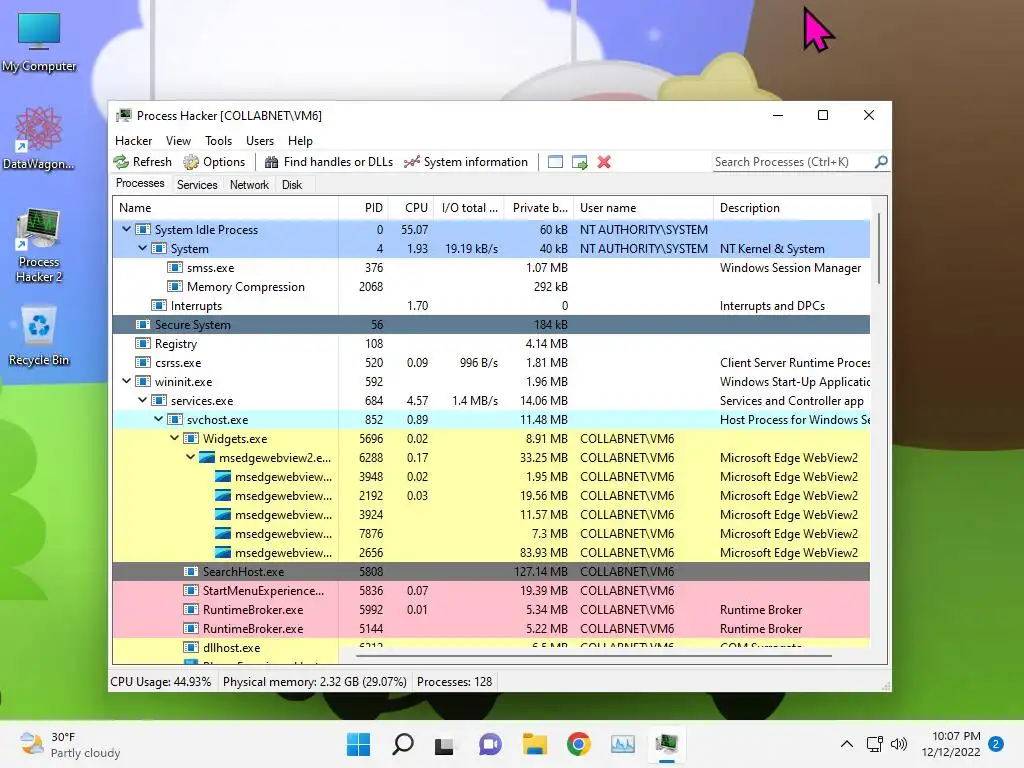
Task: Click the Widgets.exe process icon
Action: point(191,438)
